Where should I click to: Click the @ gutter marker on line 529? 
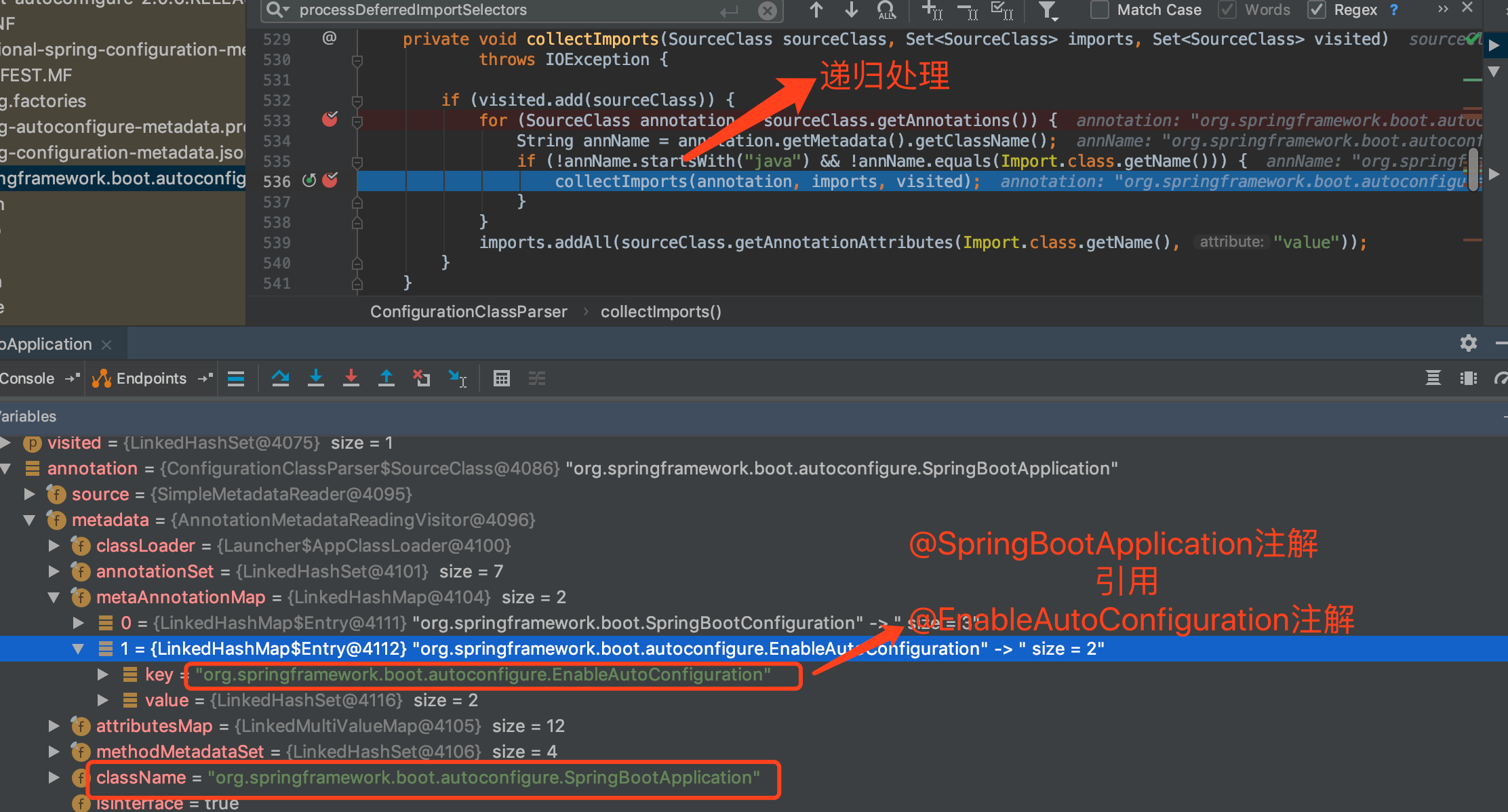(x=330, y=38)
